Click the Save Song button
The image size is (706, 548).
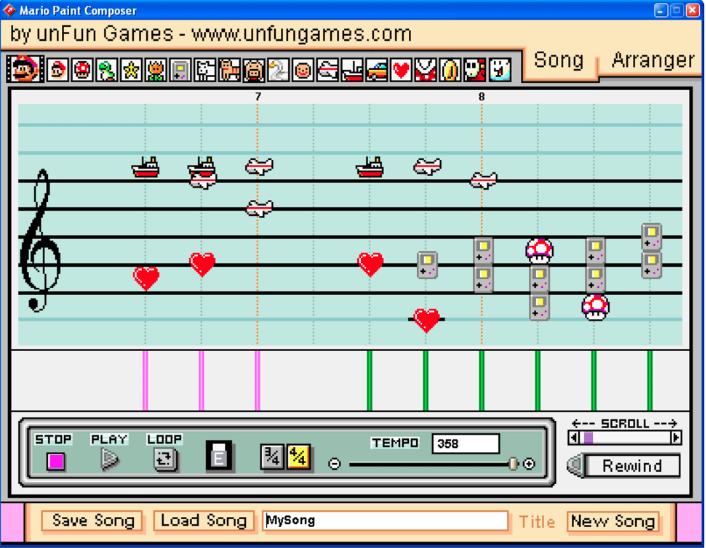pos(93,521)
